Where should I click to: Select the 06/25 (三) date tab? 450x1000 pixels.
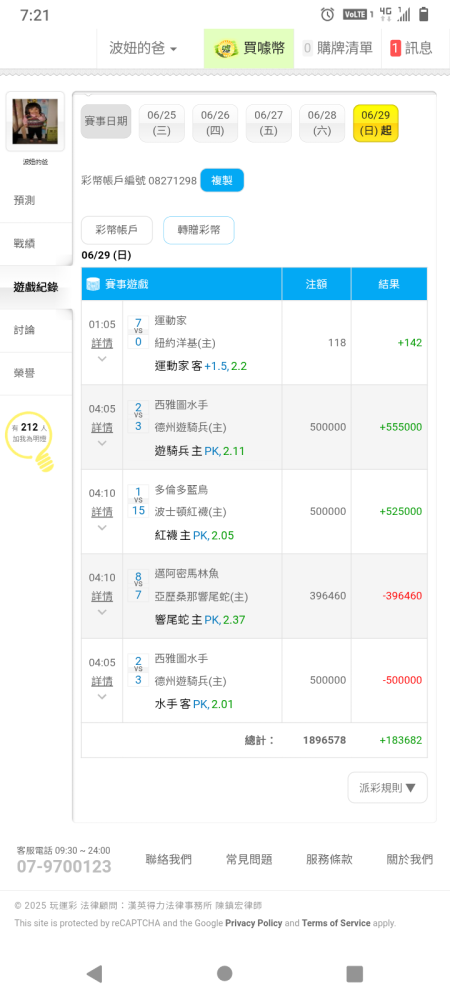161,123
